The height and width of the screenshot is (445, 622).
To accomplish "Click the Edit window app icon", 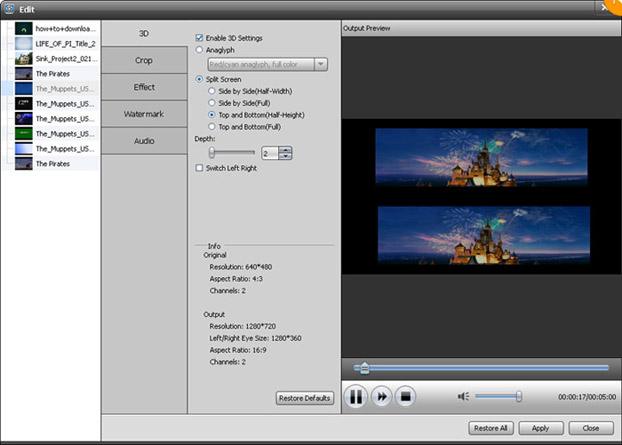I will [9, 9].
